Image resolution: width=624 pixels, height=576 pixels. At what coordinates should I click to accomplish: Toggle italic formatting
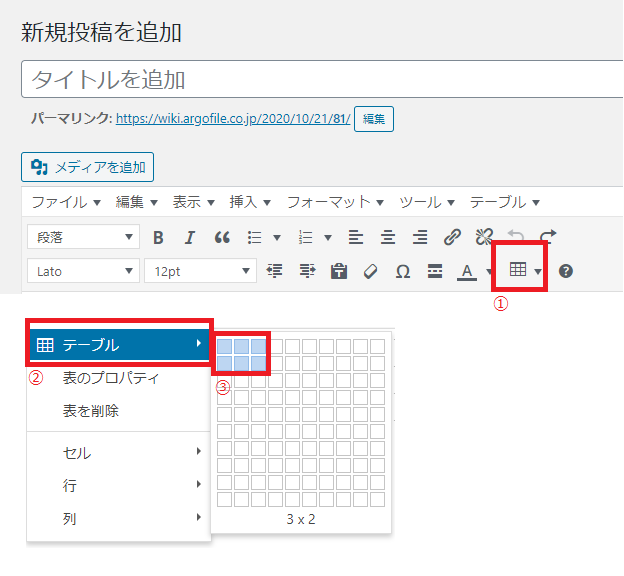[x=190, y=237]
